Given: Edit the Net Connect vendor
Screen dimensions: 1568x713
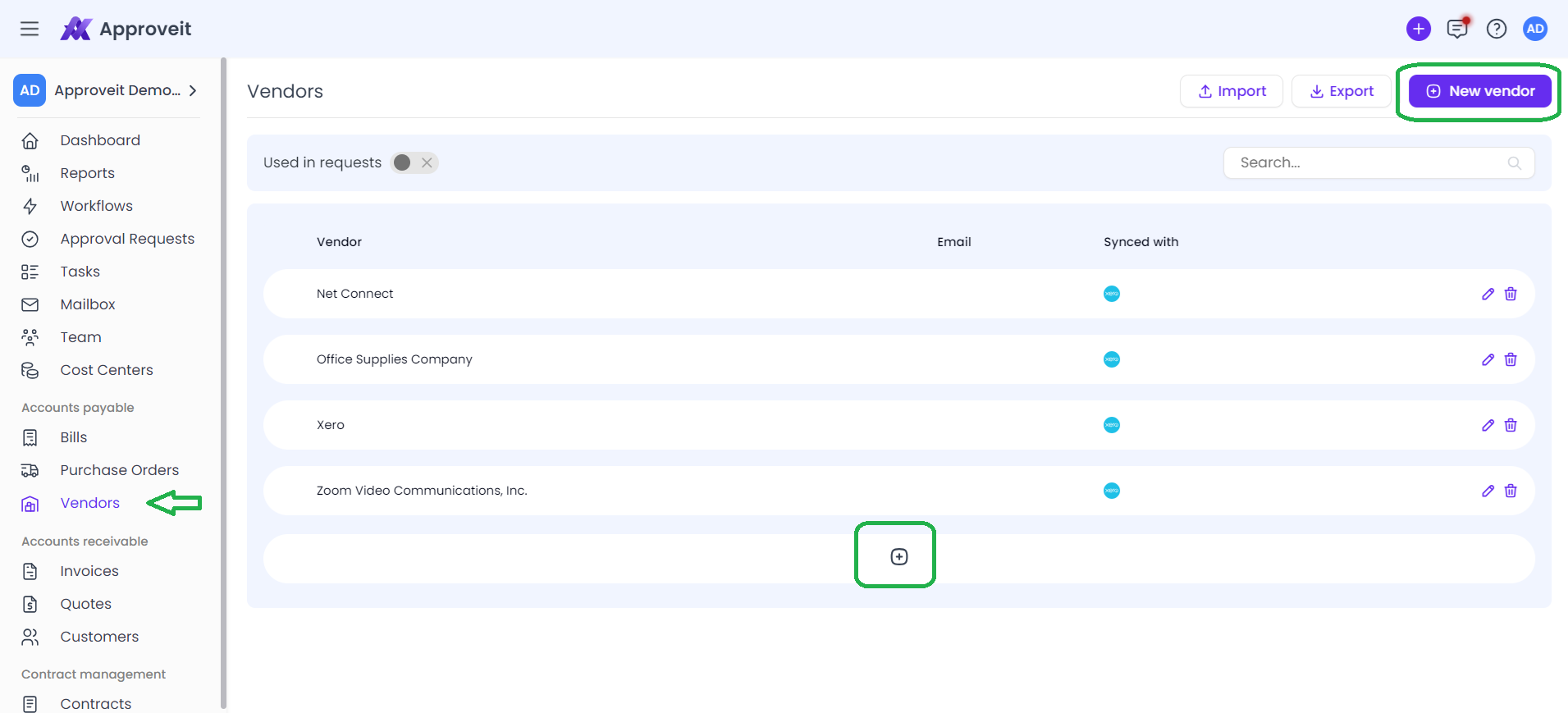Looking at the screenshot, I should pos(1488,294).
